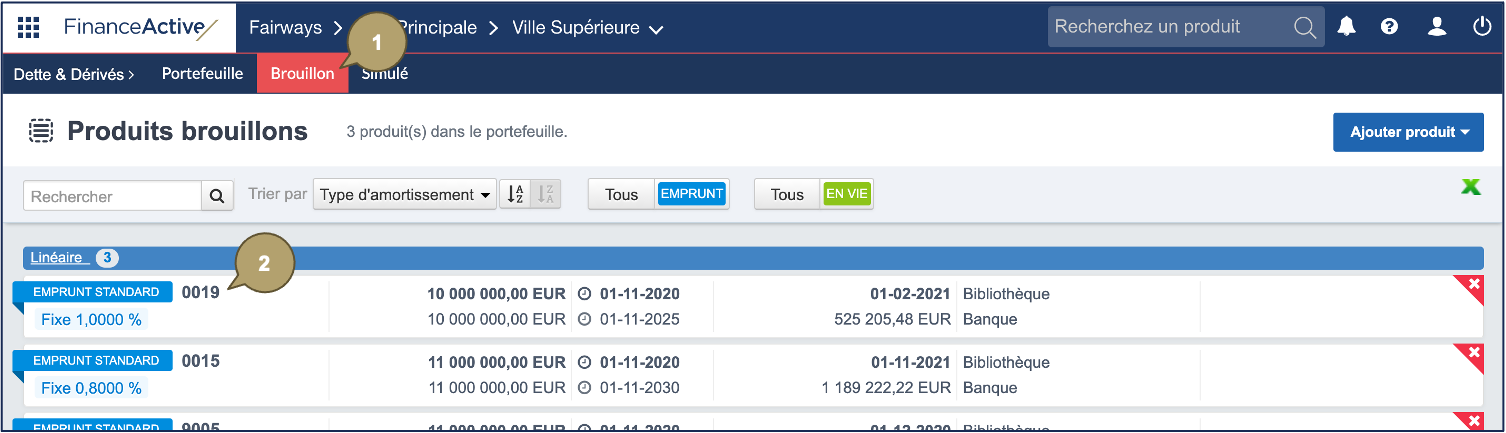Viewport: 1506px width, 433px height.
Task: Click the notifications bell icon
Action: click(x=1347, y=27)
